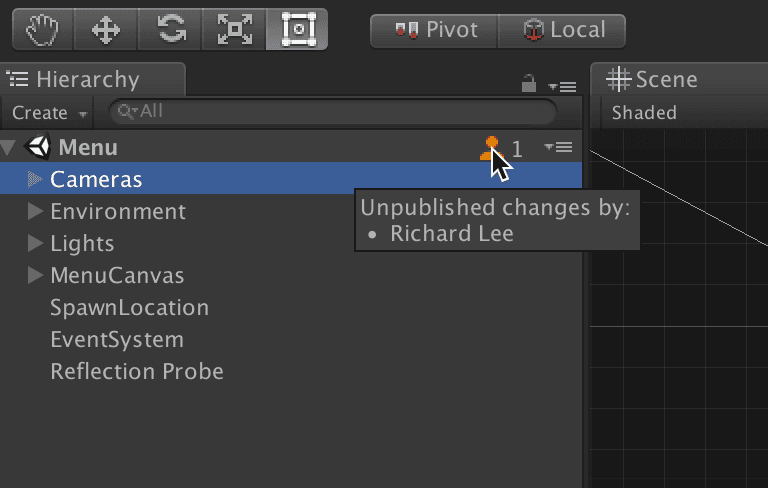This screenshot has width=768, height=488.
Task: Select the Hand tool
Action: (43, 29)
